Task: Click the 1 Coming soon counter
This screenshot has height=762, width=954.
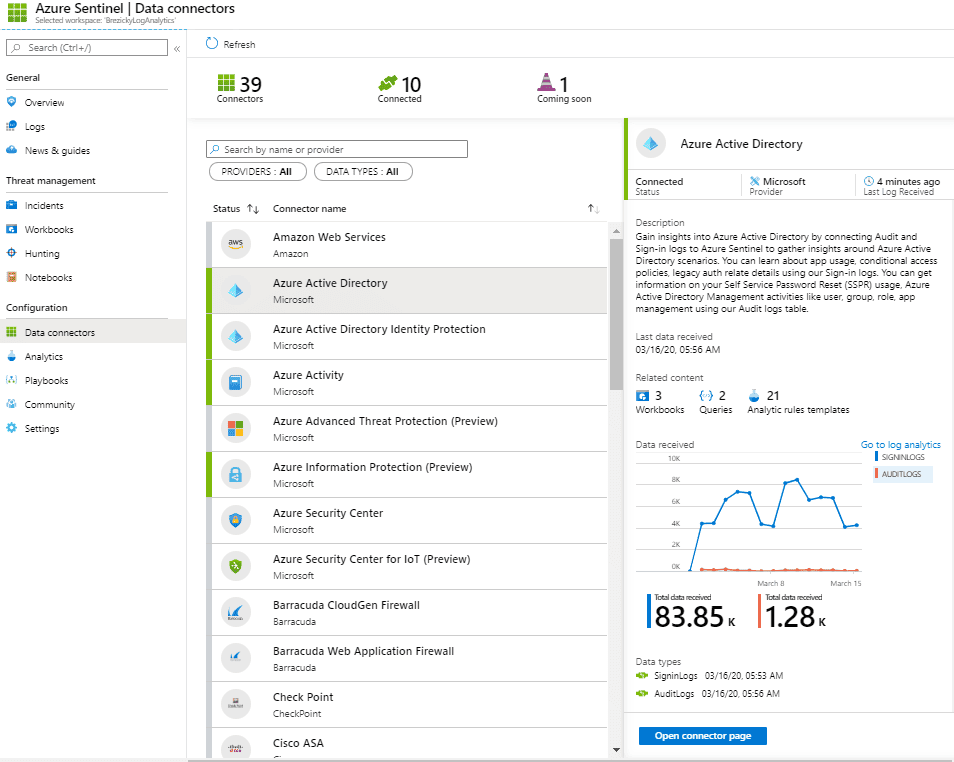Action: tap(564, 89)
